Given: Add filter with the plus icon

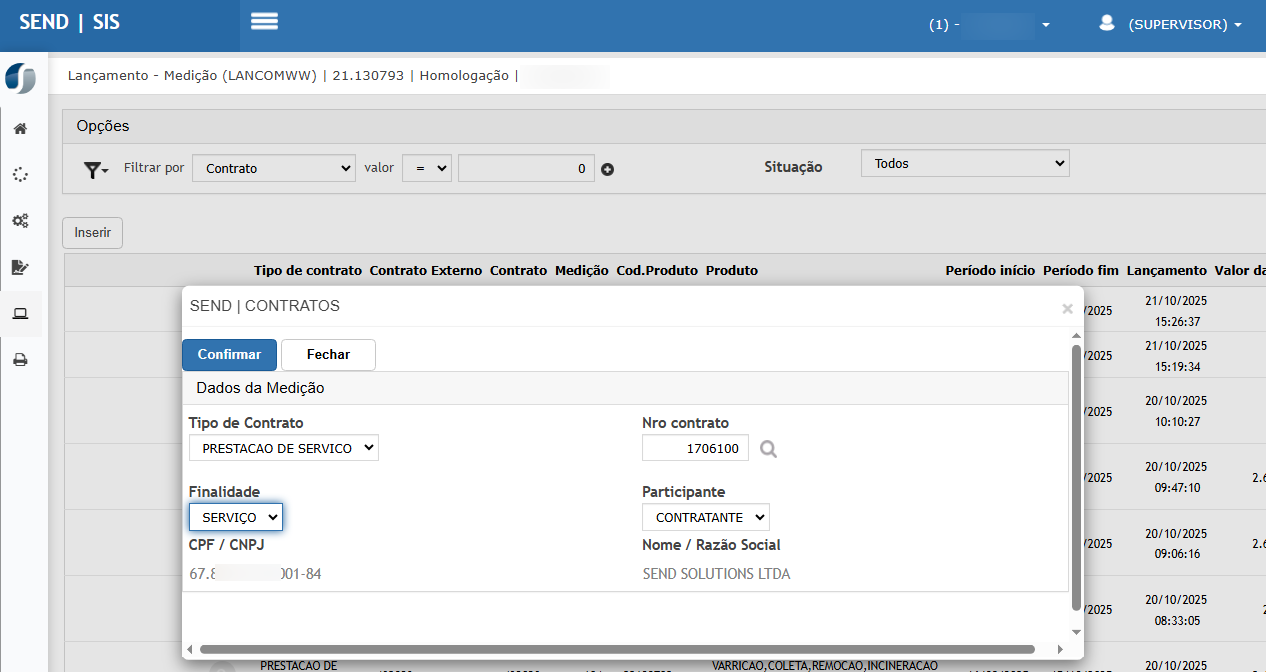Looking at the screenshot, I should [x=607, y=169].
